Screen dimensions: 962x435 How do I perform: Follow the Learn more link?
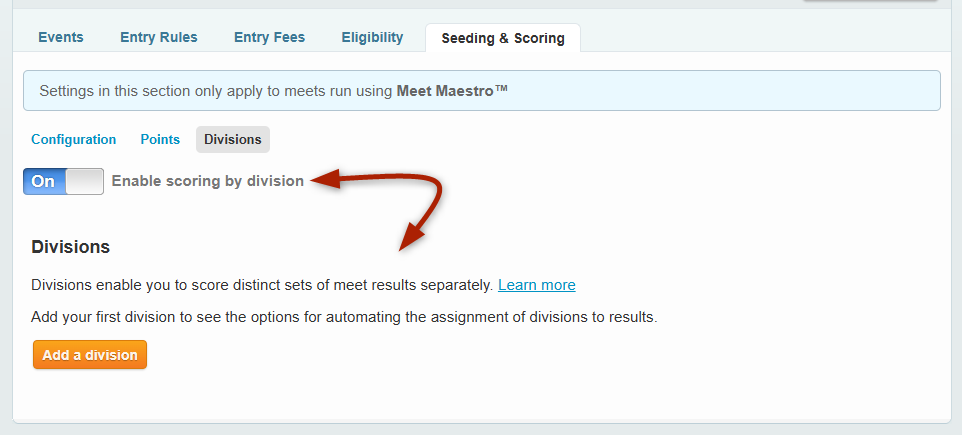coord(537,285)
